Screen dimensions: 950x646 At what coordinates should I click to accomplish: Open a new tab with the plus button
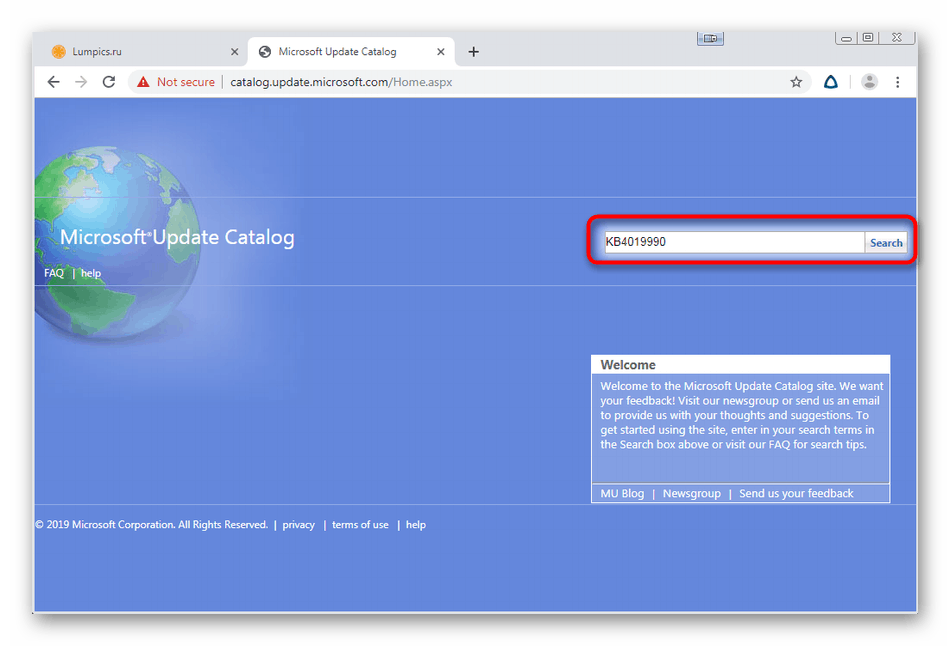pyautogui.click(x=474, y=52)
